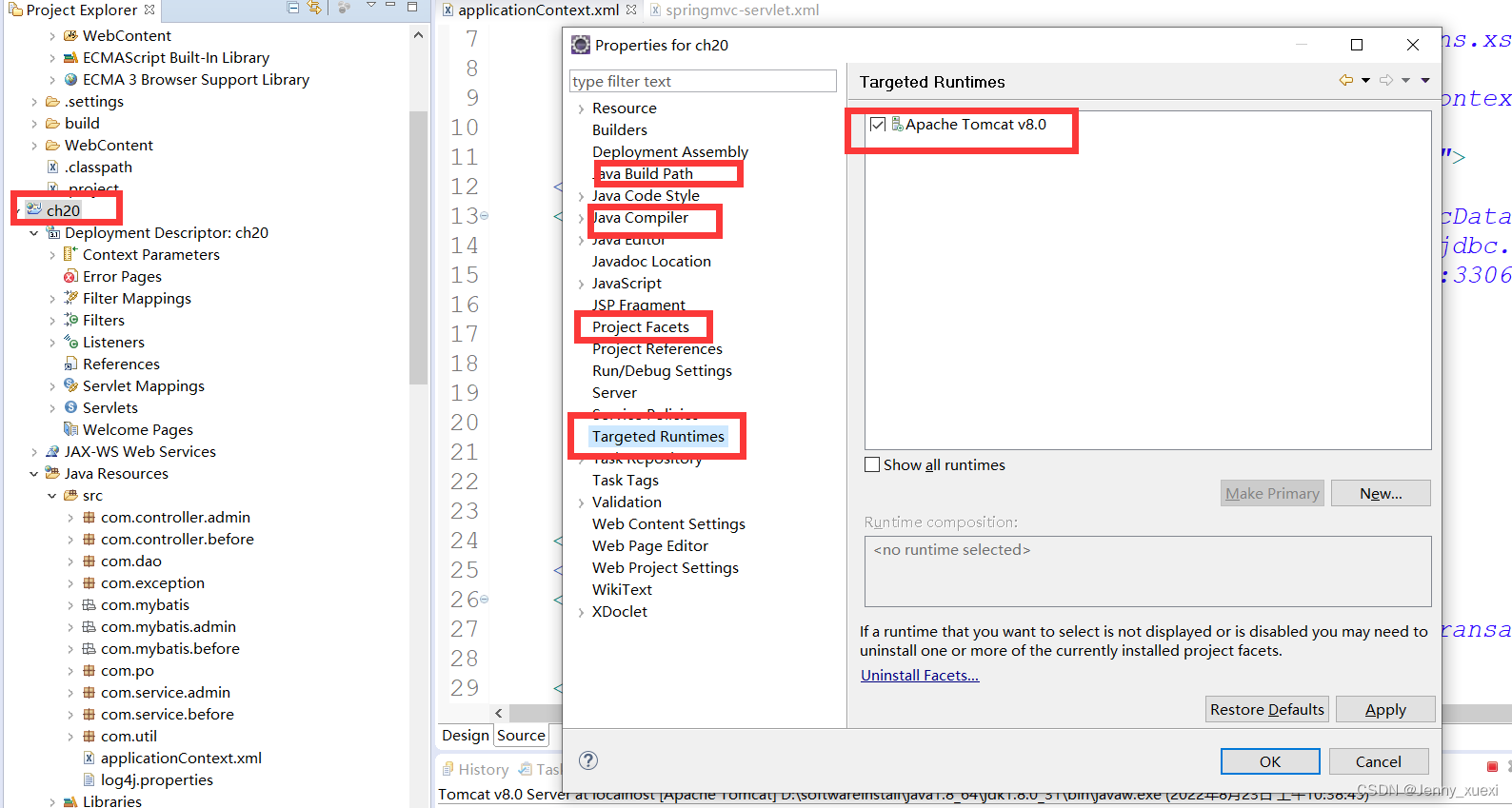Switch to Design tab in editor
This screenshot has width=1512, height=808.
(466, 735)
